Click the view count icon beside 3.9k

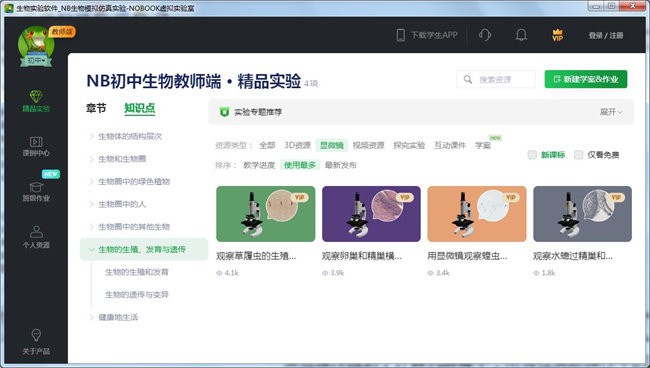[325, 273]
